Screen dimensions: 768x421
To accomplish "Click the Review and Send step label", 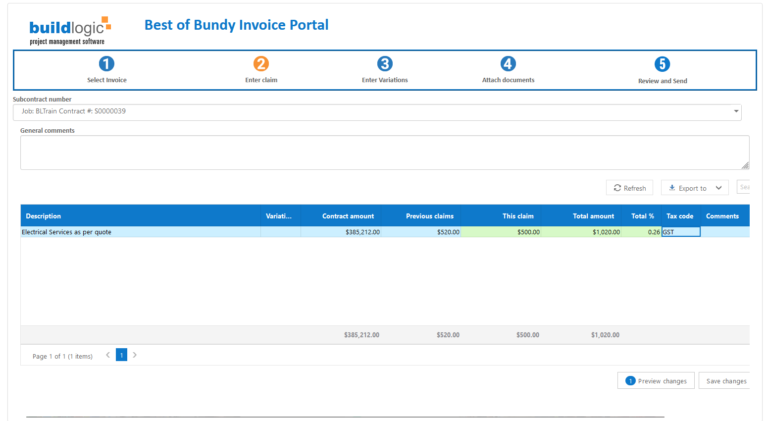I will 662,81.
